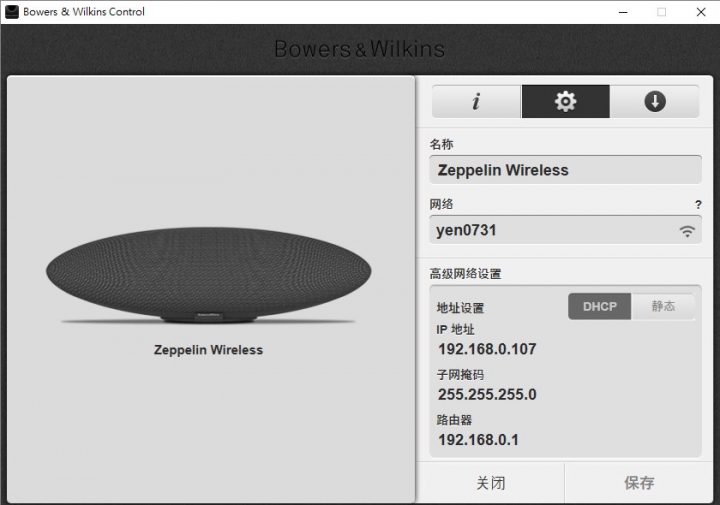Open the info tab with the i icon
The image size is (720, 505).
476,101
